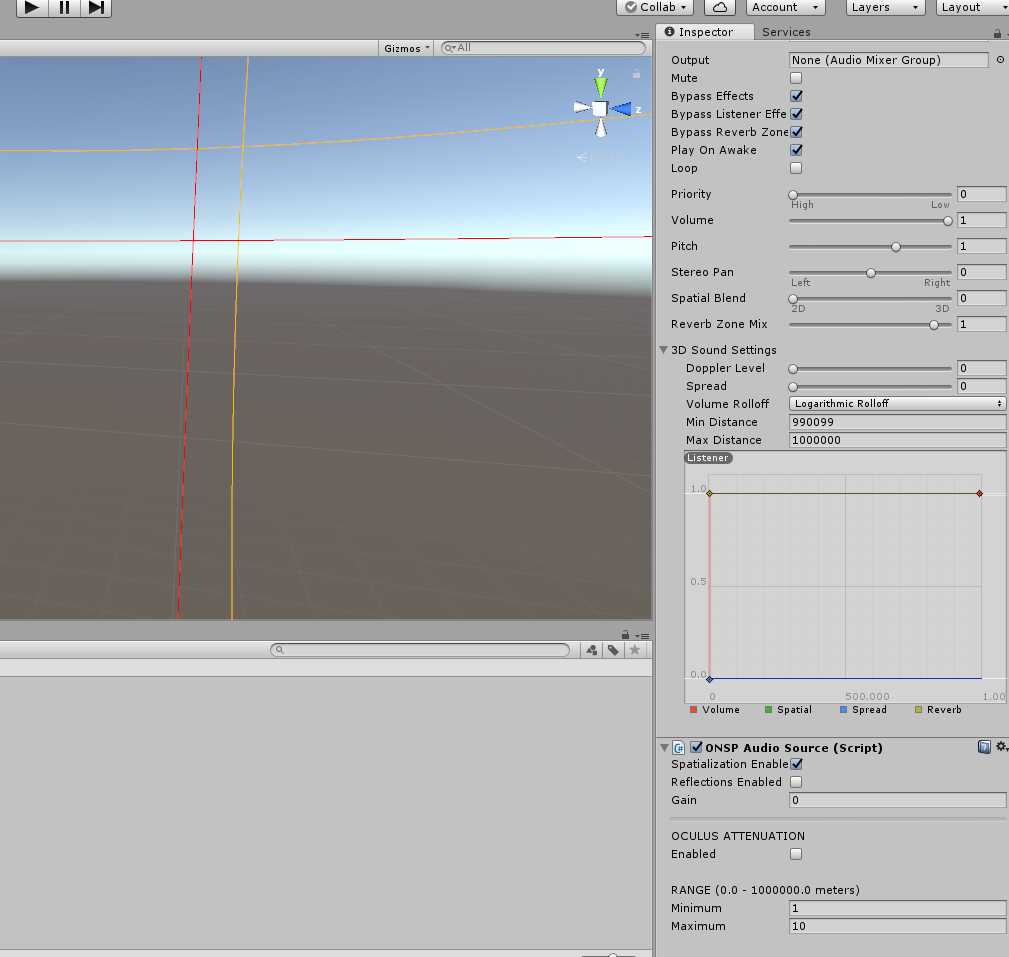Open the cloud services icon button

[x=720, y=7]
